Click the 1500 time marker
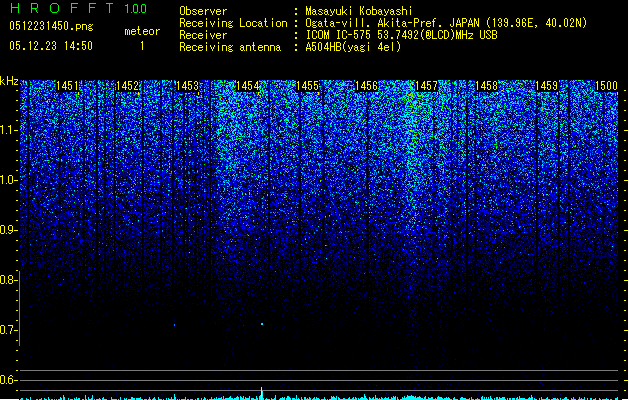Viewport: 629px width, 400px height. click(606, 86)
